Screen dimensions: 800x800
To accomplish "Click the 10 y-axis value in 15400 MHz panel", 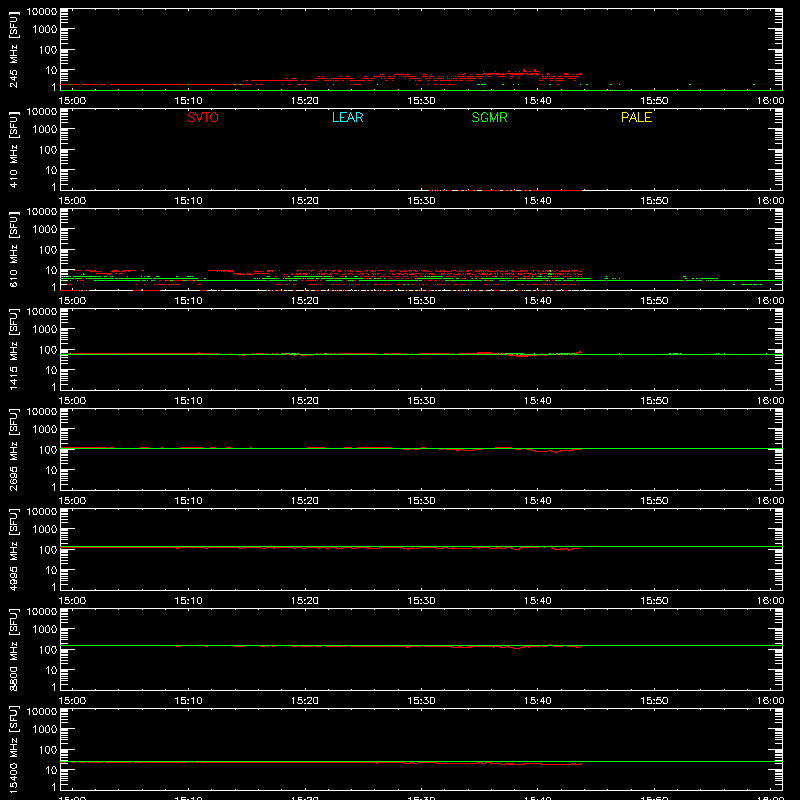I will [51, 770].
